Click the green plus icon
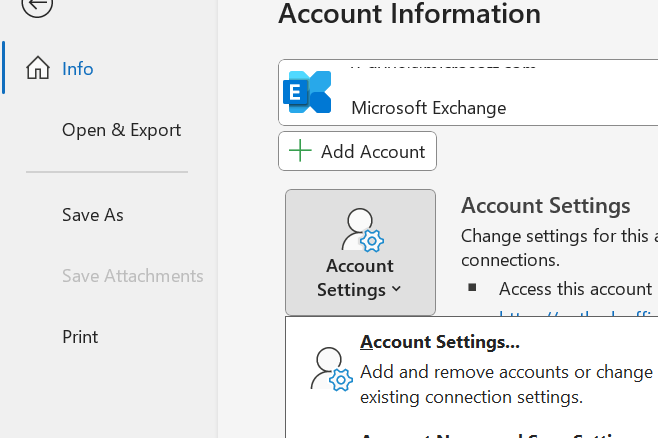Screen dimensions: 658x440 click(x=300, y=151)
